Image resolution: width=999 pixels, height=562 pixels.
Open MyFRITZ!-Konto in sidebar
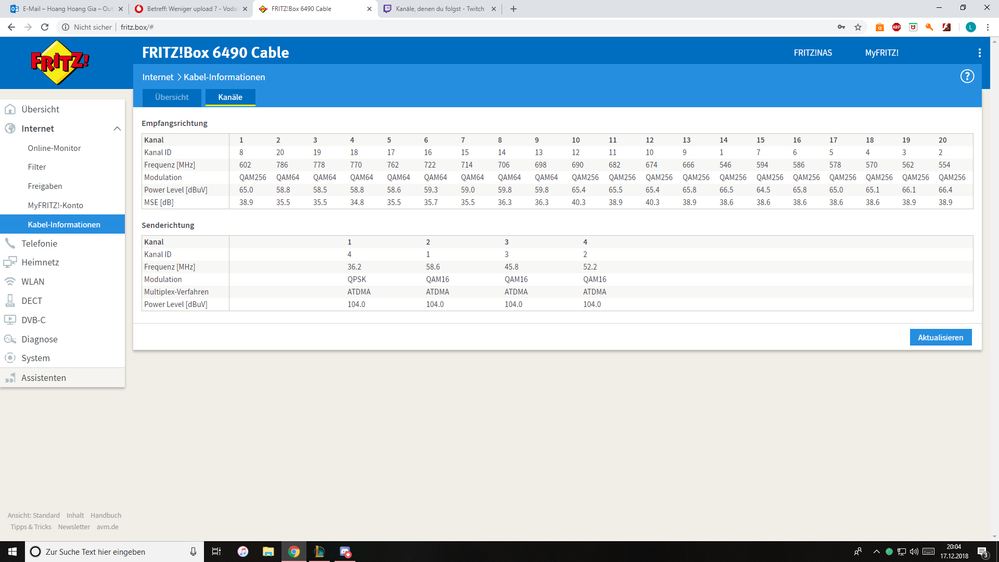(55, 205)
